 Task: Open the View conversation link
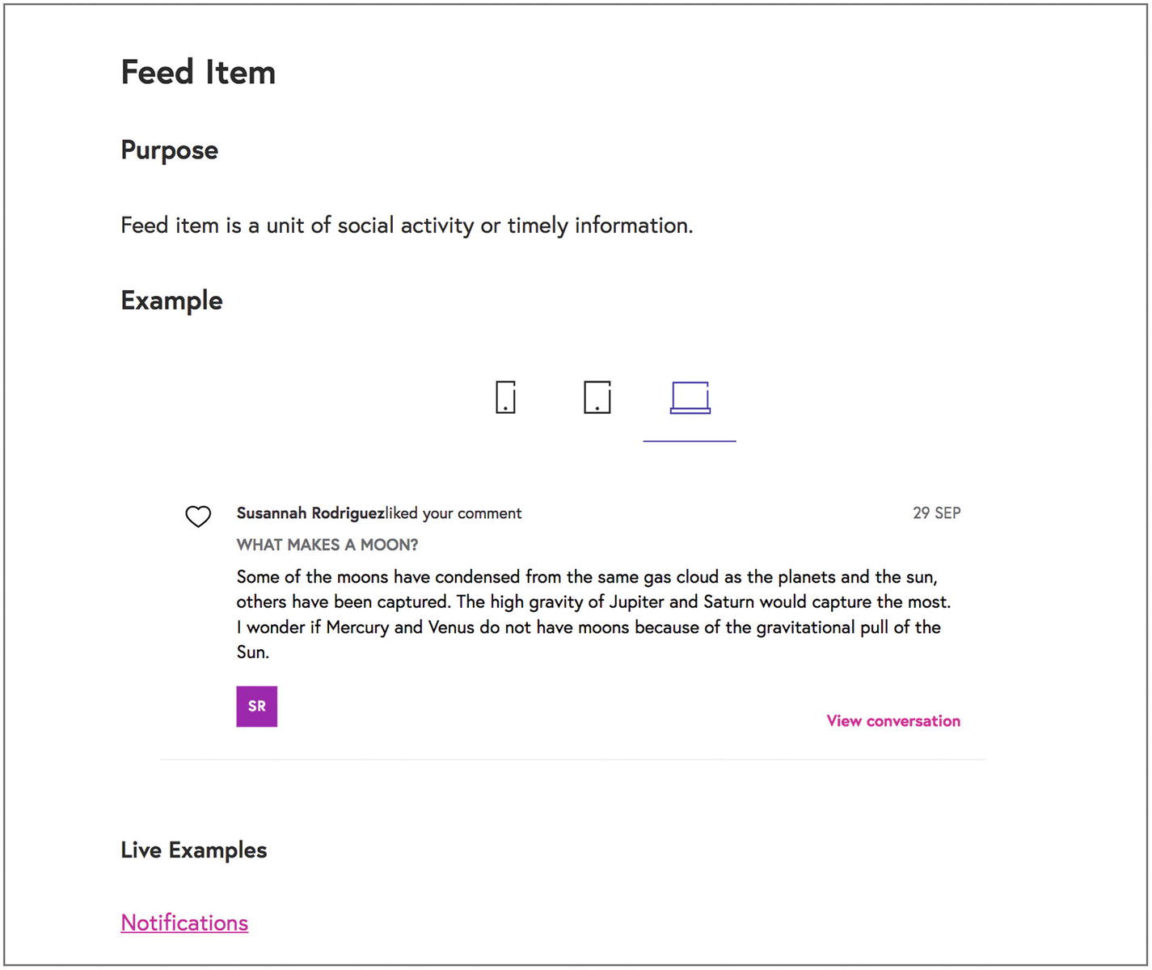[x=893, y=721]
